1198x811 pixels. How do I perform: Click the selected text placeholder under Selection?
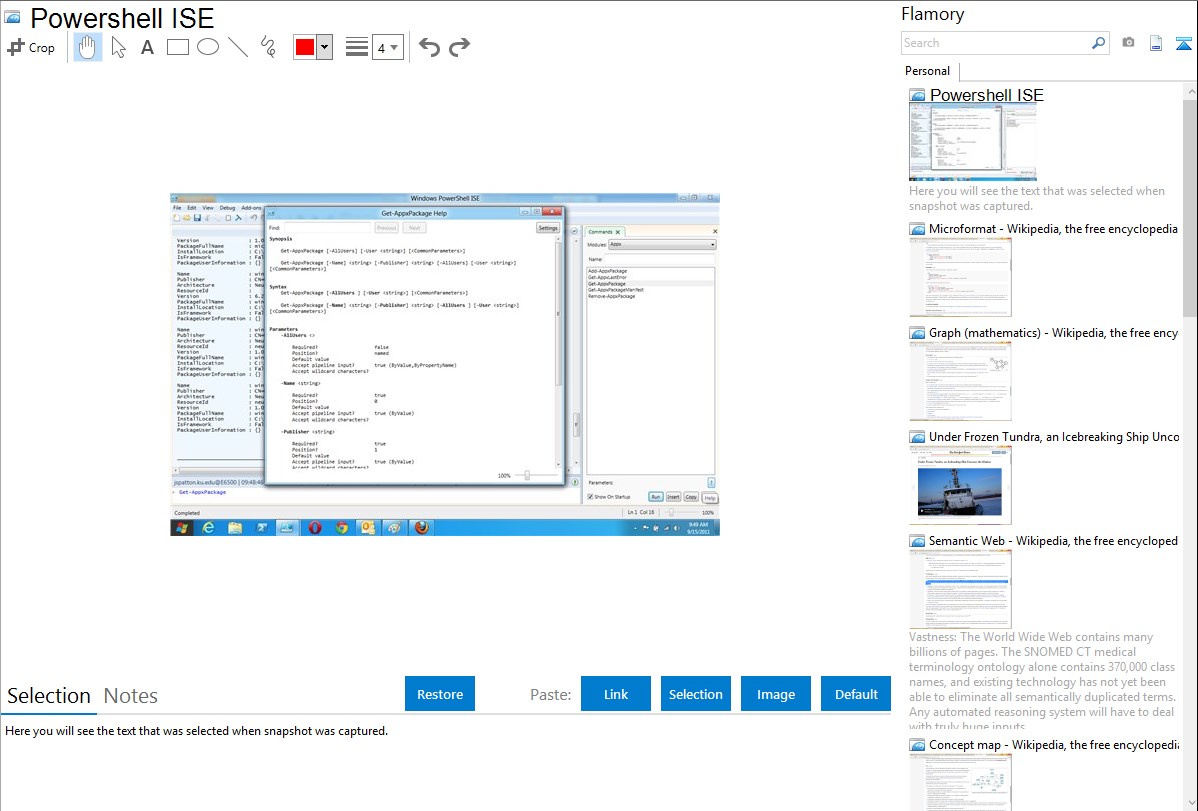coord(196,731)
